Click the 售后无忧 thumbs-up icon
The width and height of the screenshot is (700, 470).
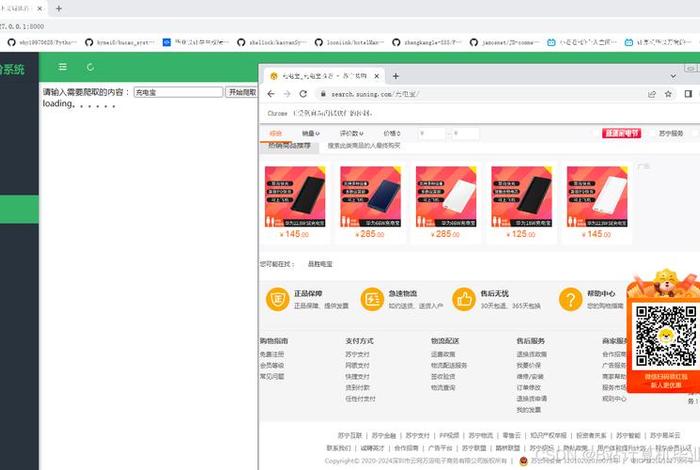point(464,299)
